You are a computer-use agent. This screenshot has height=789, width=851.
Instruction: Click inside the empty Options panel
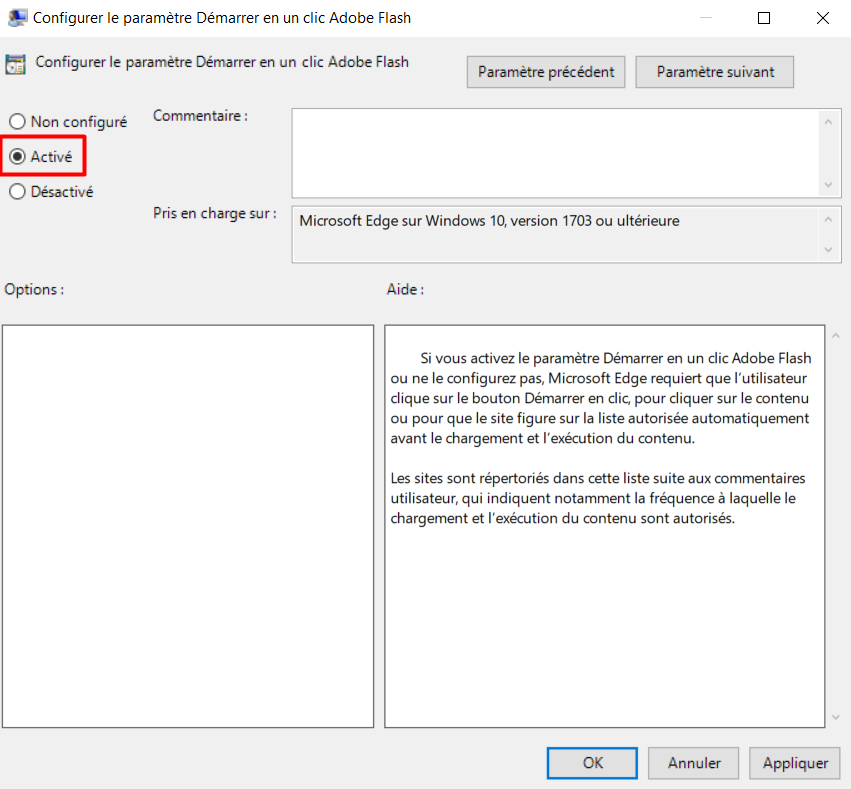tap(188, 525)
